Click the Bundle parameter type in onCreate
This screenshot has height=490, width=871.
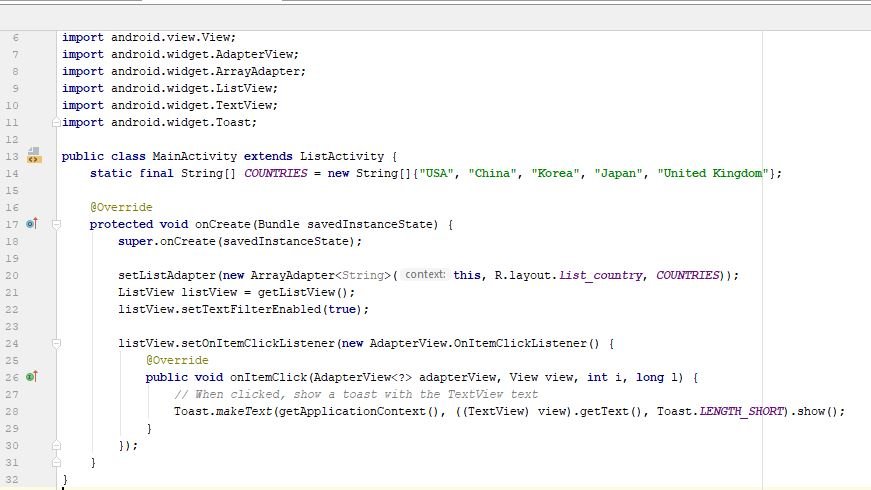278,224
